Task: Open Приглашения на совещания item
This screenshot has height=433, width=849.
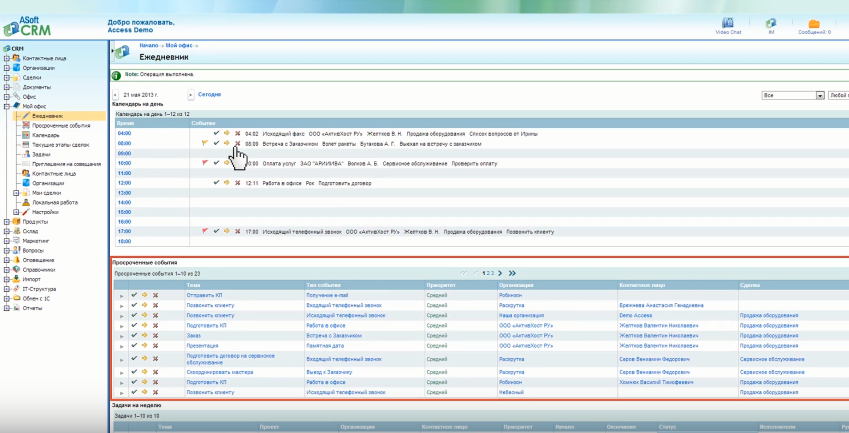Action: coord(67,164)
